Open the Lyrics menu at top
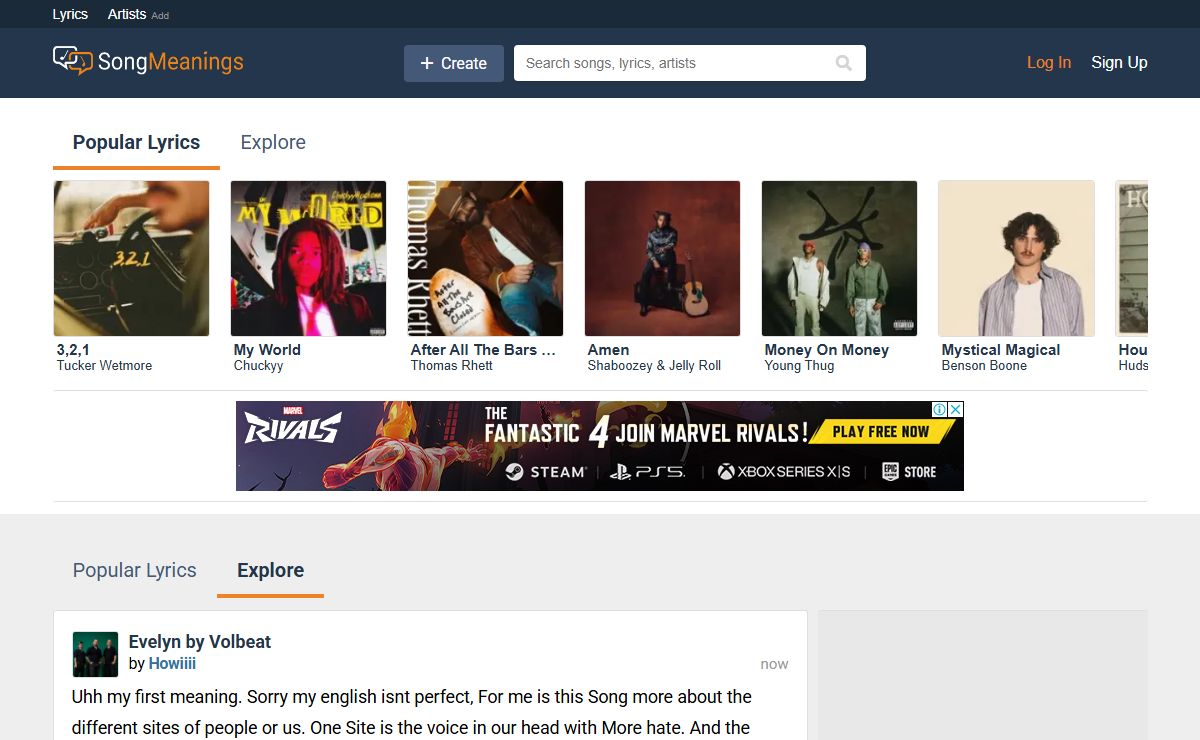The height and width of the screenshot is (740, 1200). [x=70, y=14]
